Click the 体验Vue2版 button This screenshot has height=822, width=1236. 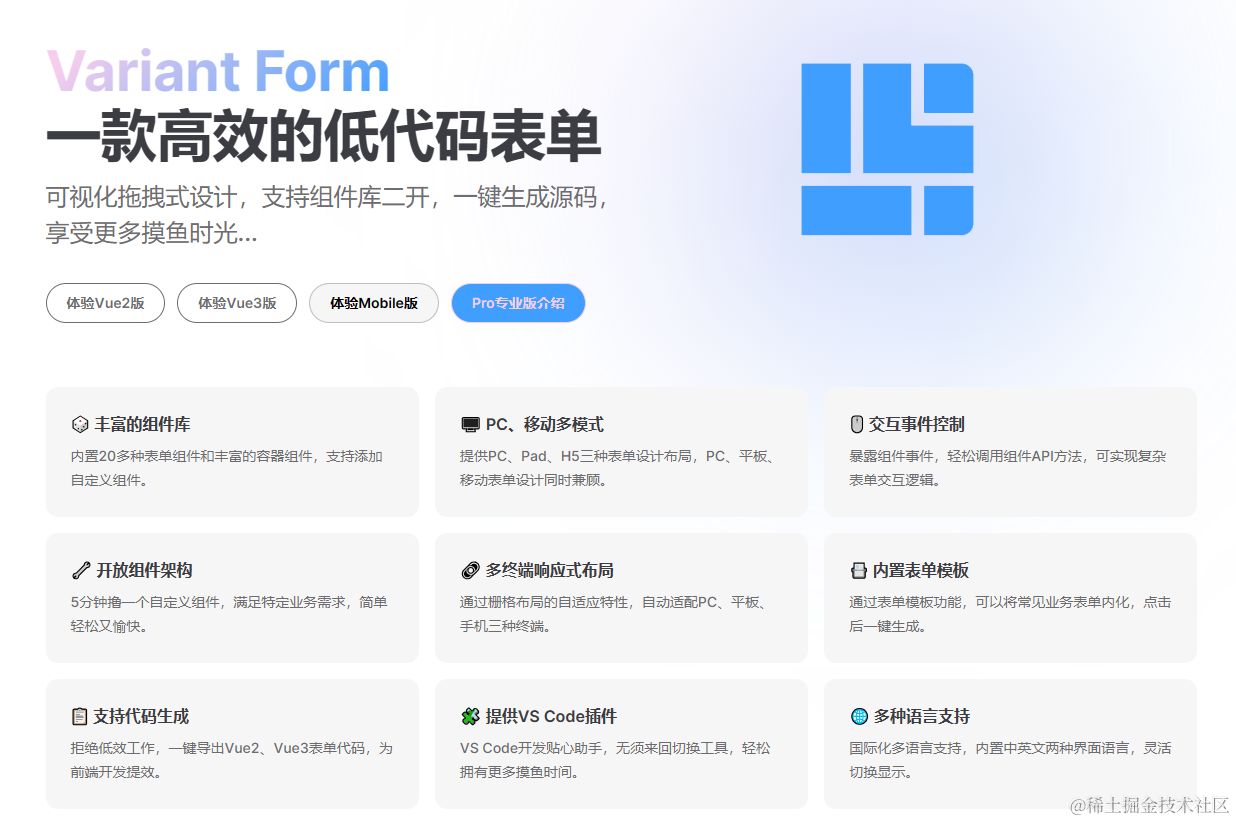click(105, 303)
